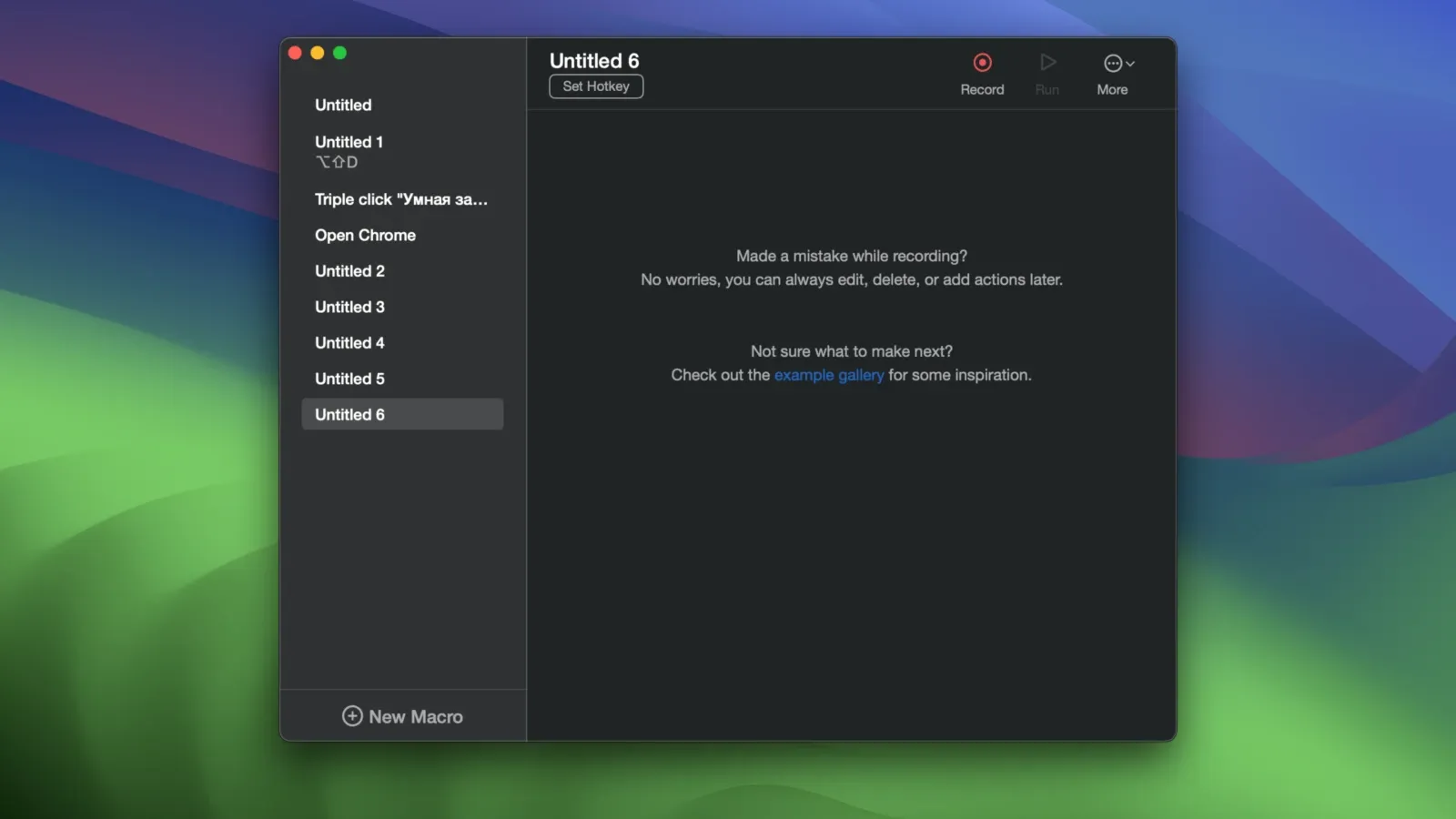Select the Triple click "Умная за…" macro
This screenshot has height=819, width=1456.
(400, 199)
